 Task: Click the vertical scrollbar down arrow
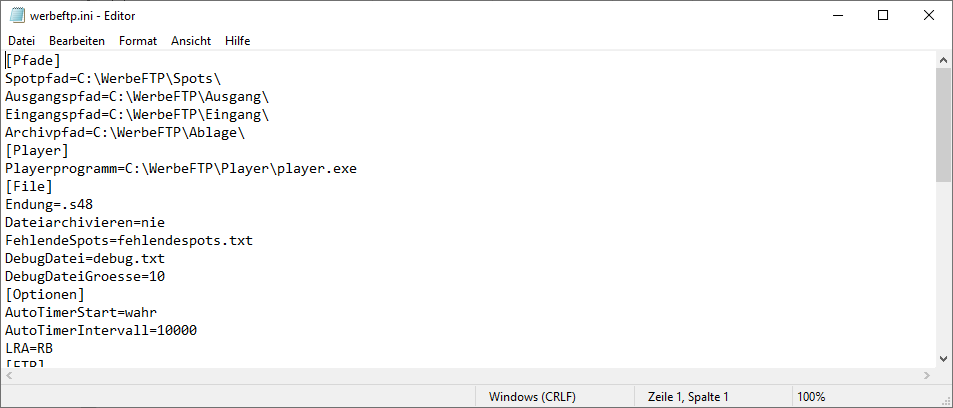(x=943, y=359)
